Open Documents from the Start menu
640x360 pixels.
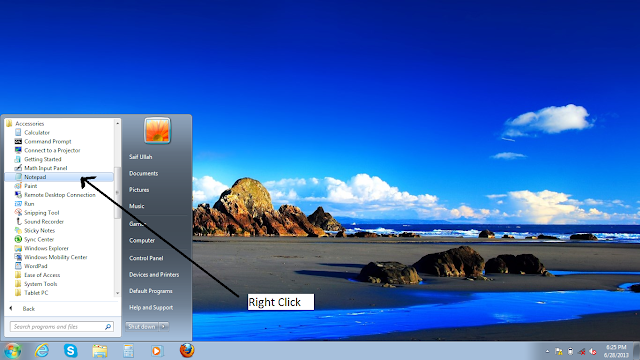click(x=143, y=173)
